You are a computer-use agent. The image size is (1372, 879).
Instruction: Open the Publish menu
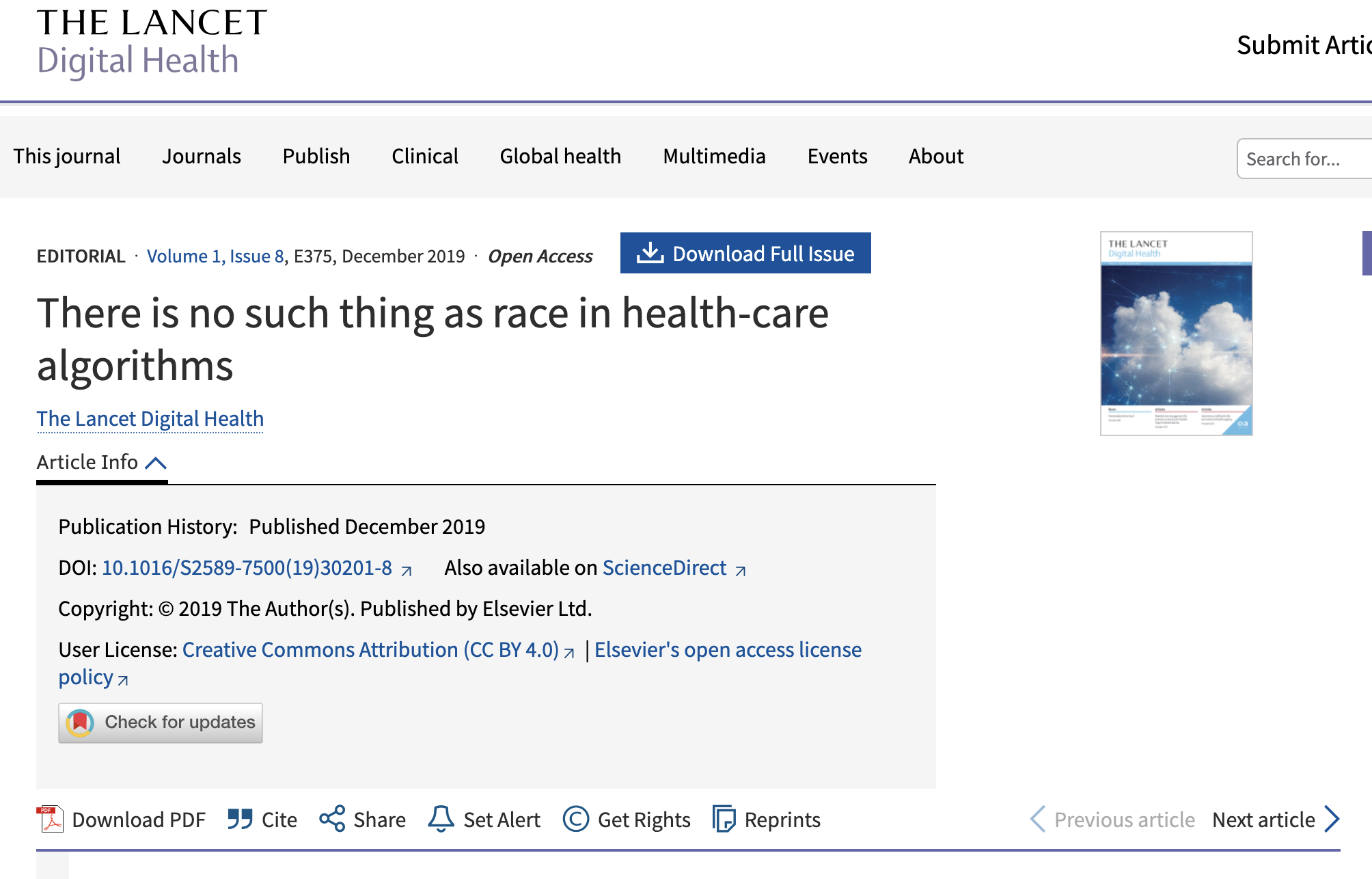coord(316,157)
